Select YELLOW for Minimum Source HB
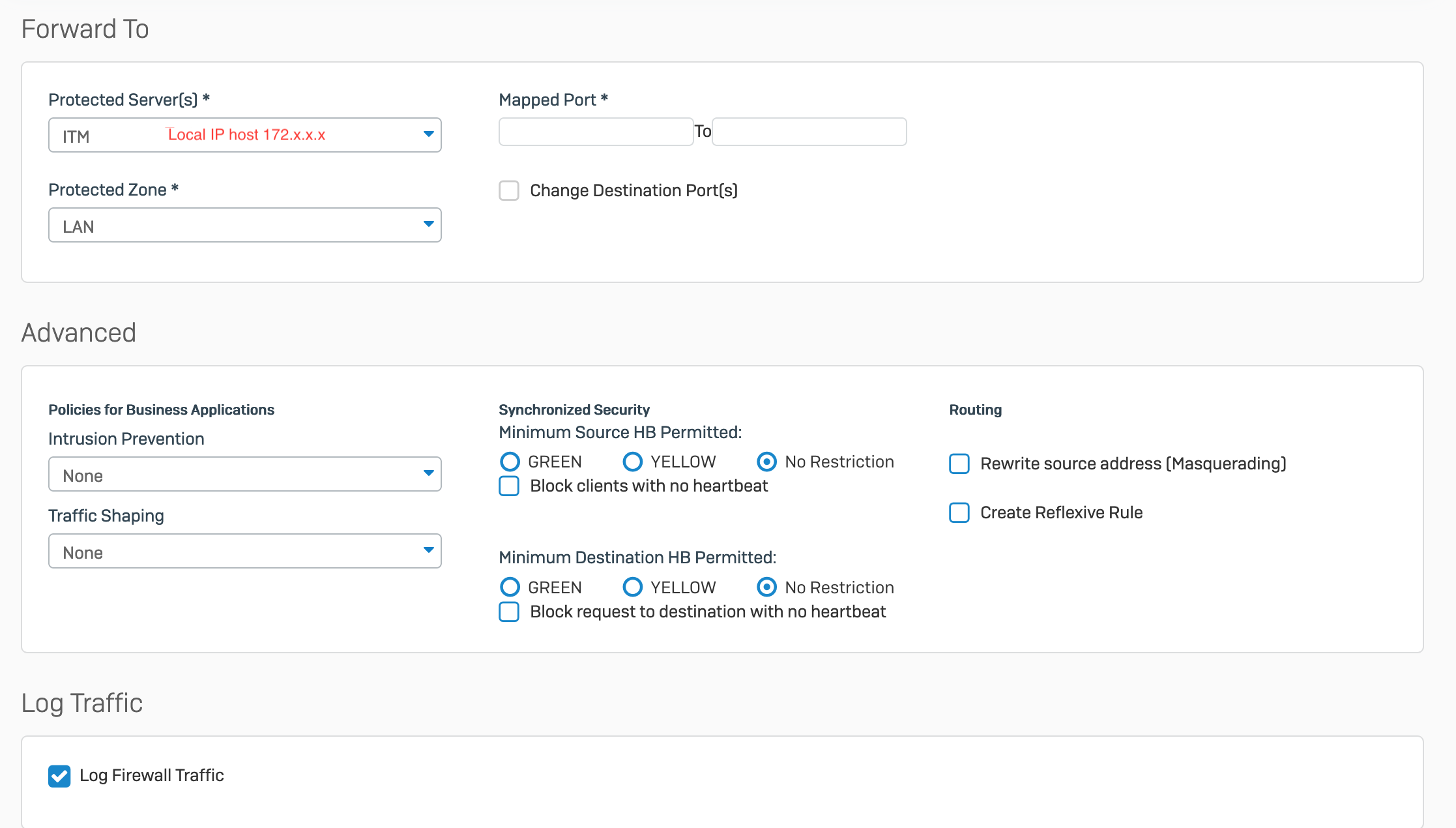Screen dimensions: 1456x828 (x=632, y=462)
